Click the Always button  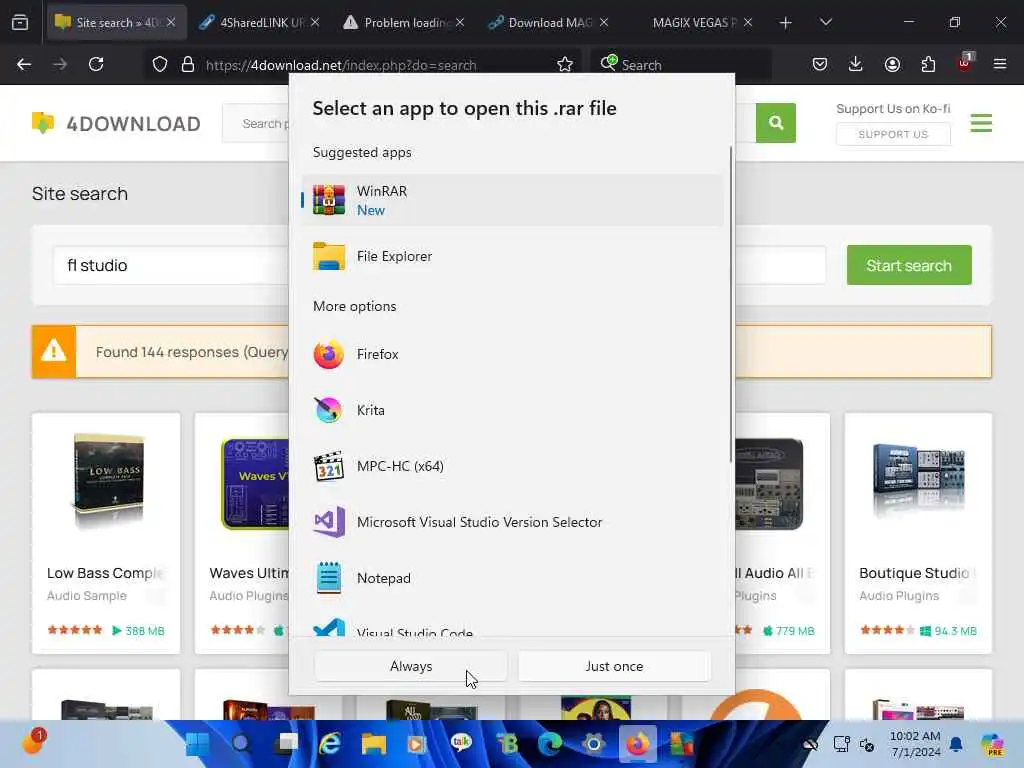point(411,666)
